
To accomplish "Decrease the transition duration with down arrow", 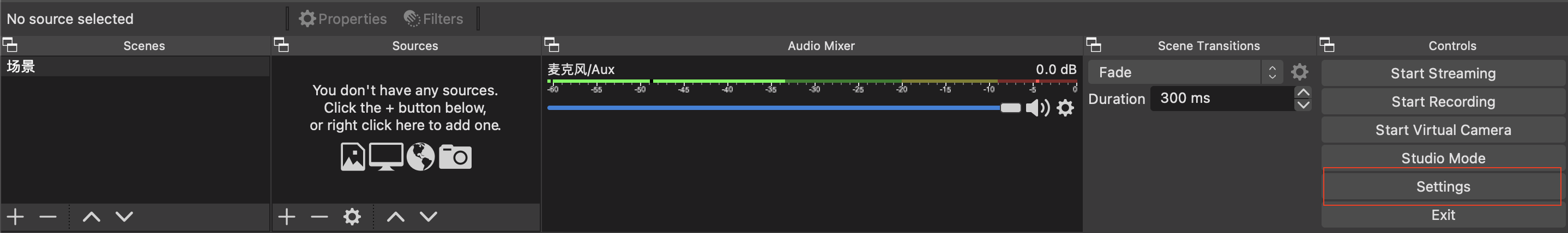I will point(1302,105).
